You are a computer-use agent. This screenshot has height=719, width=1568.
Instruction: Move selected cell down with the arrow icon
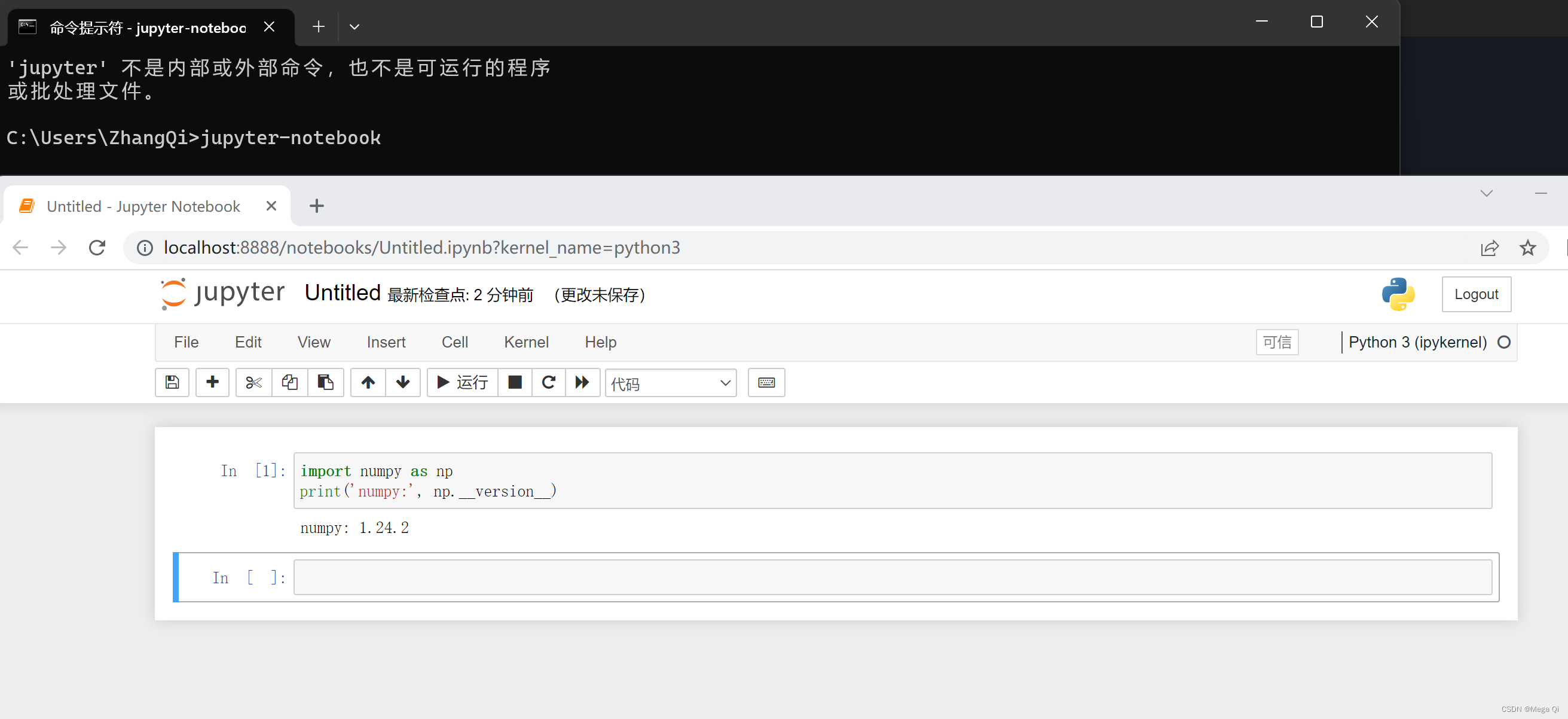(403, 382)
